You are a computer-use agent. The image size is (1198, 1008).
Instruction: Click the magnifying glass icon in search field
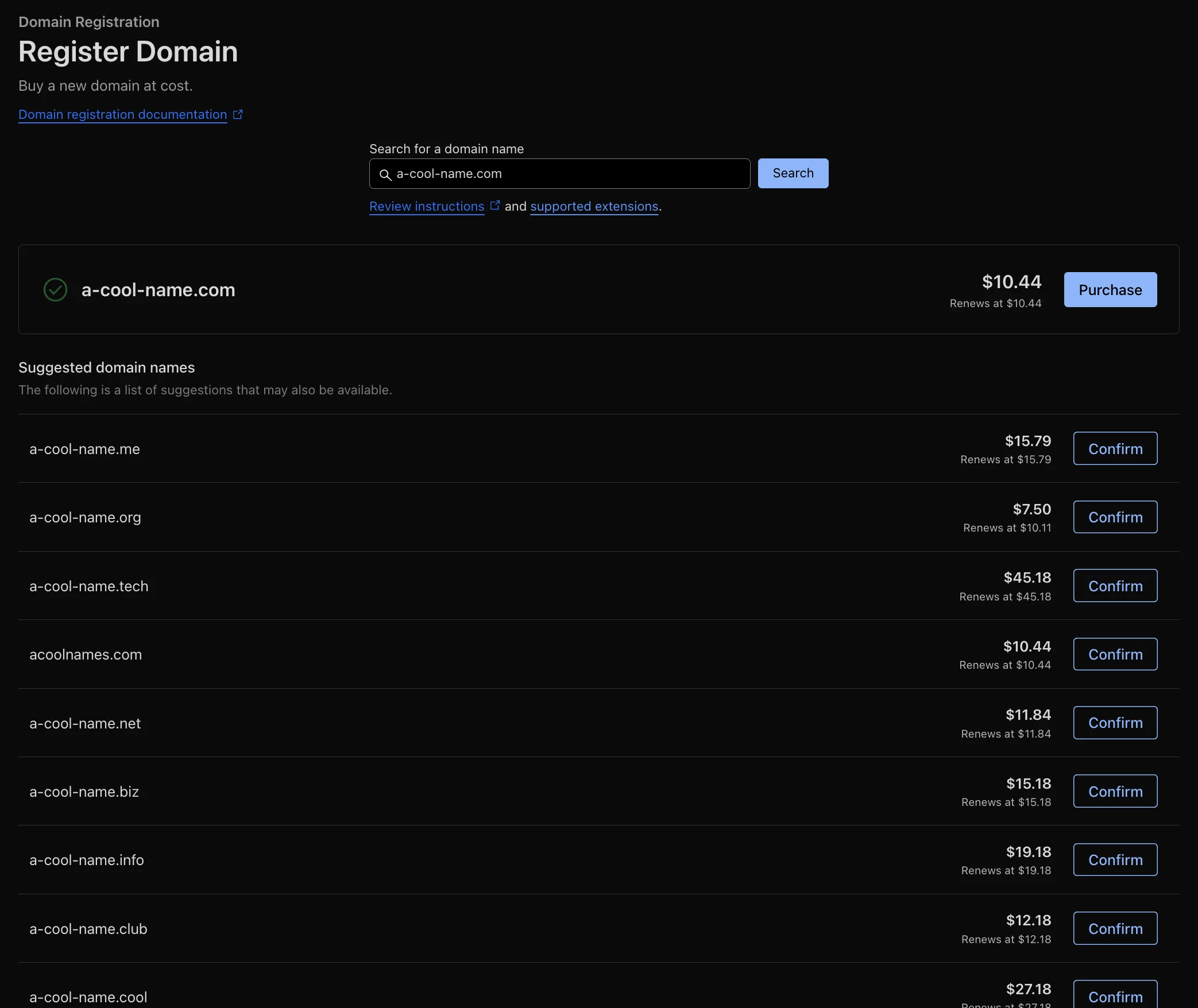point(385,174)
